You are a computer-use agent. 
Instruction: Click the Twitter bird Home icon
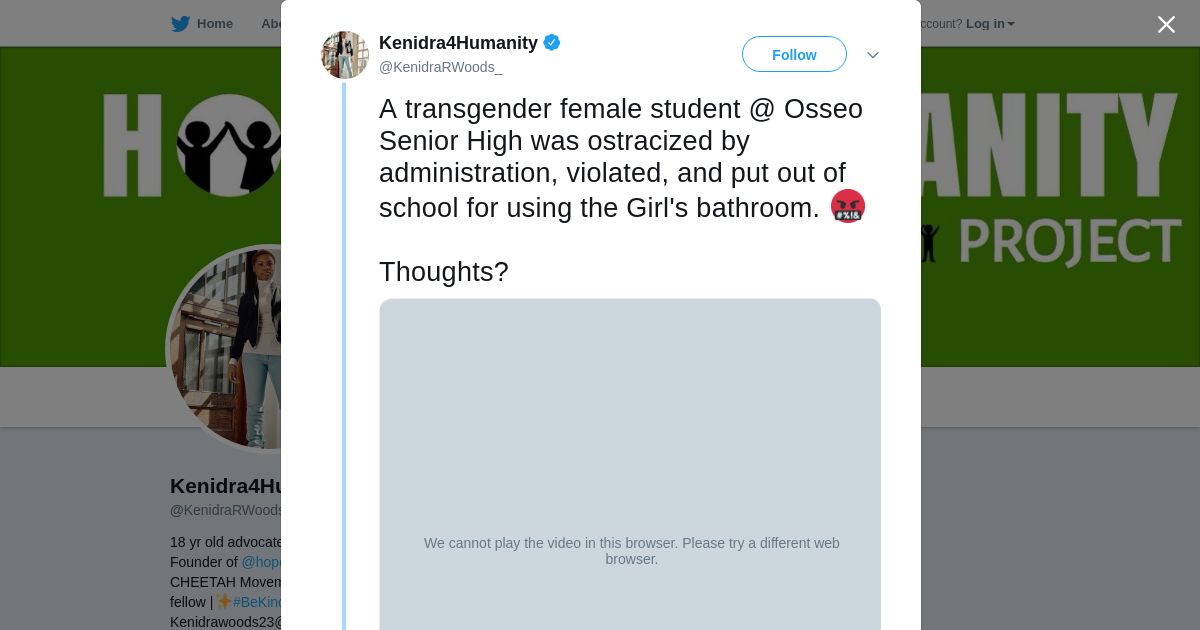tap(180, 24)
